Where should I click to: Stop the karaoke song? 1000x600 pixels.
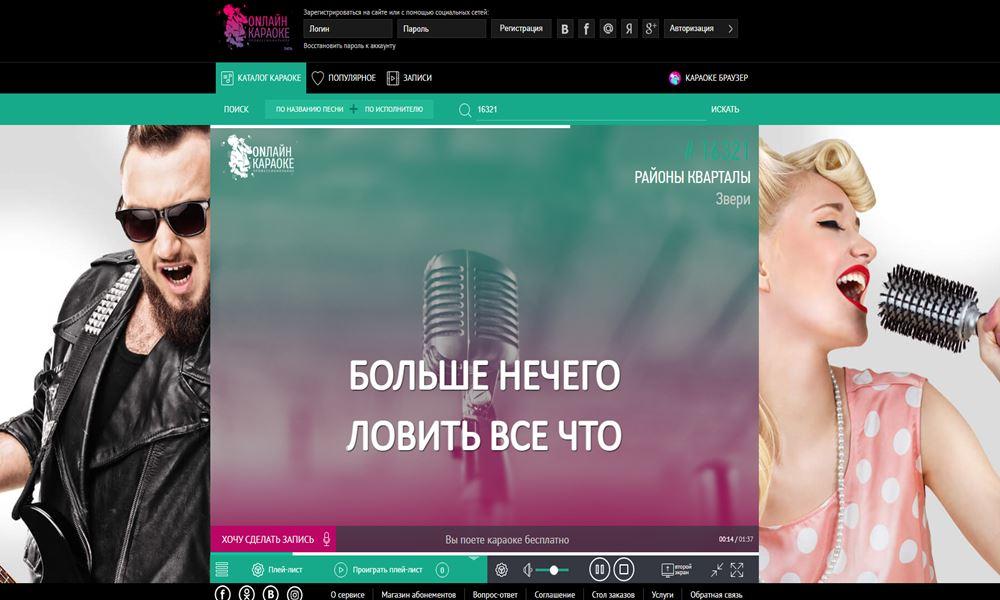[x=624, y=570]
